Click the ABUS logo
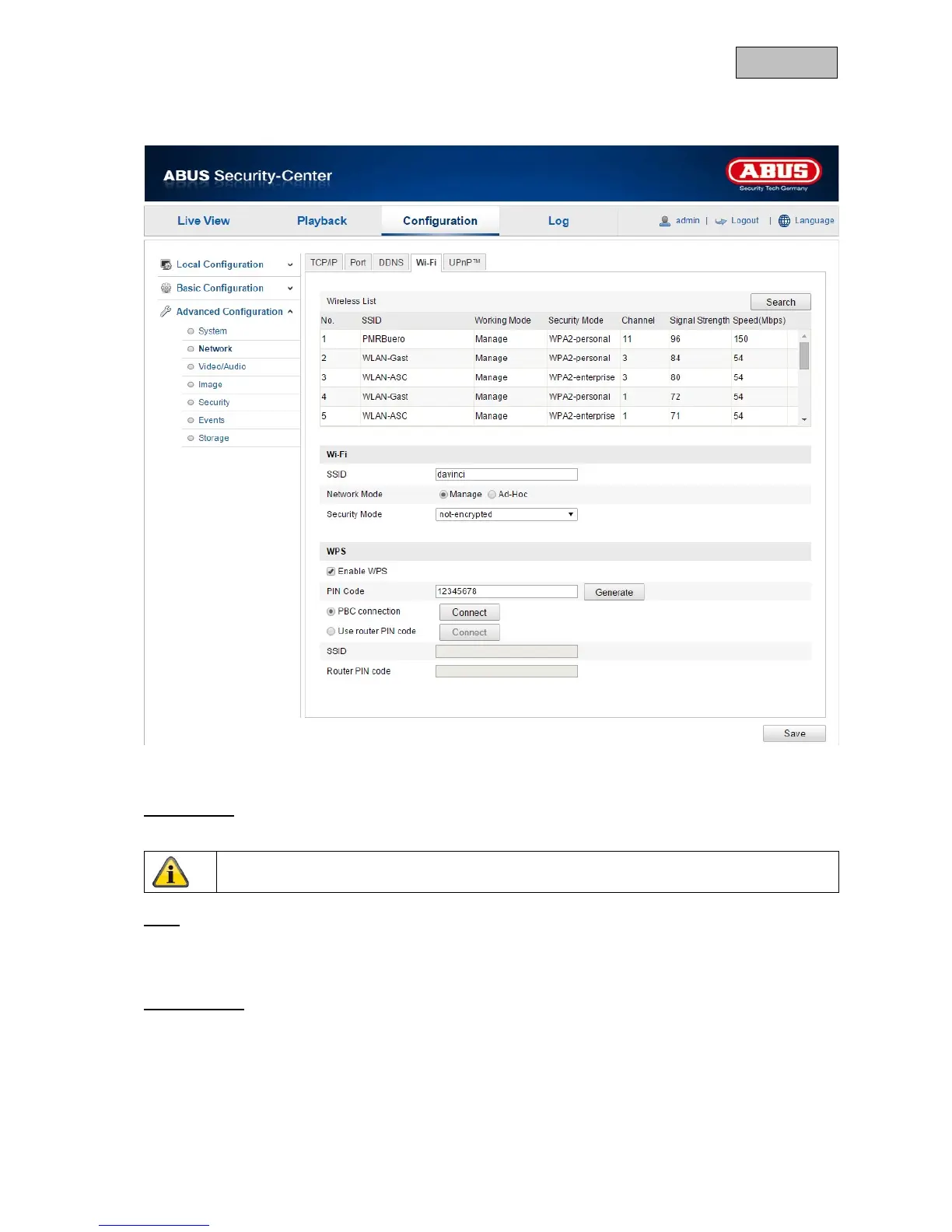 [773, 174]
